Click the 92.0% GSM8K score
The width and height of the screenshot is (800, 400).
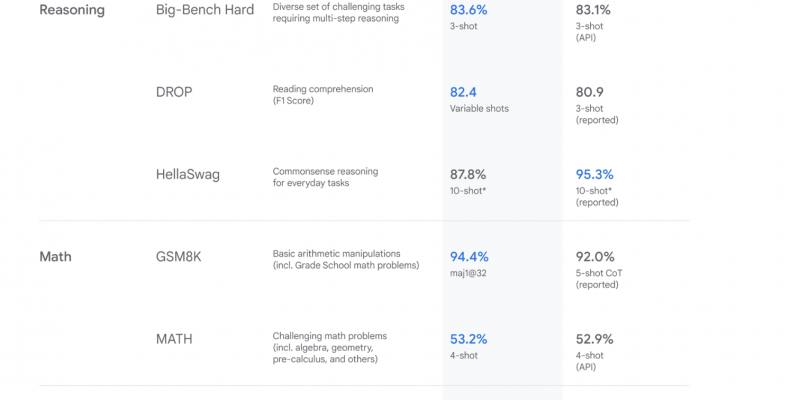coord(595,257)
